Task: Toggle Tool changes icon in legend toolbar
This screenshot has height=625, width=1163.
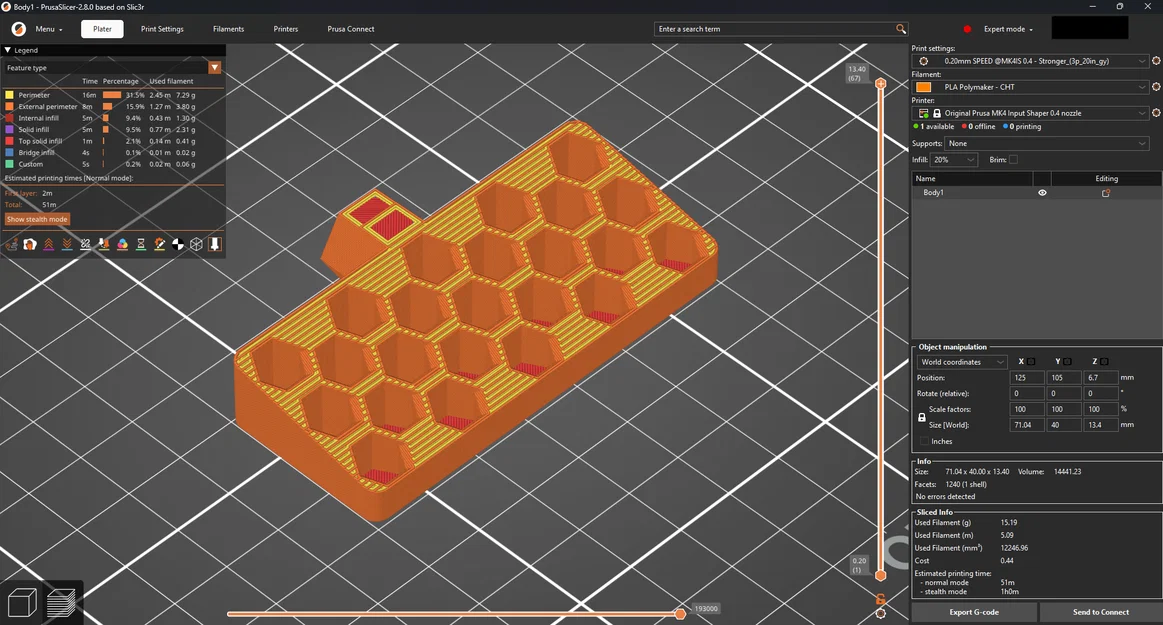Action: tap(104, 244)
